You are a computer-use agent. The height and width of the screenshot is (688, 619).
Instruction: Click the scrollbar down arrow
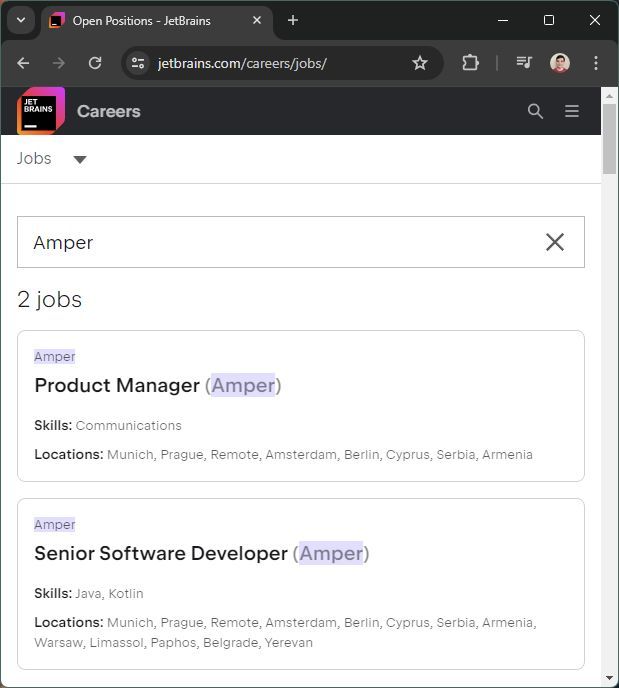point(609,678)
